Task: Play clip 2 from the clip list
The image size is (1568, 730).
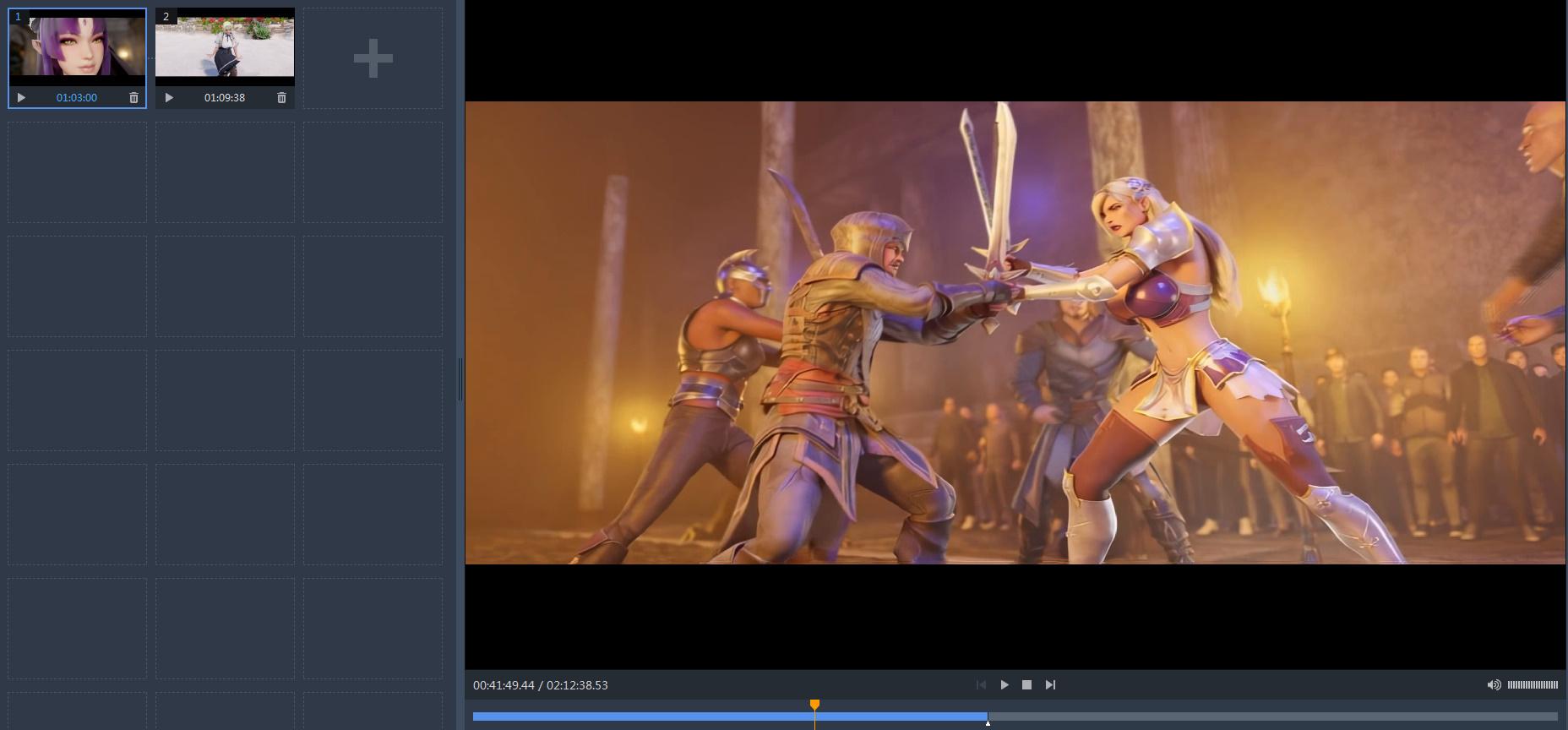Action: tap(169, 98)
